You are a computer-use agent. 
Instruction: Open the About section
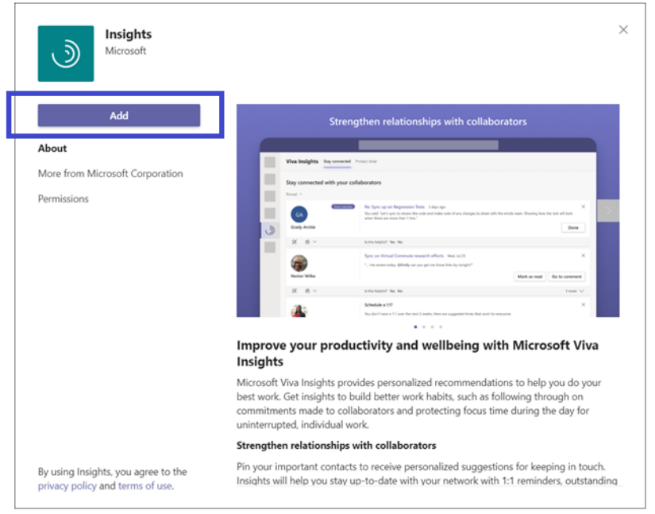52,148
